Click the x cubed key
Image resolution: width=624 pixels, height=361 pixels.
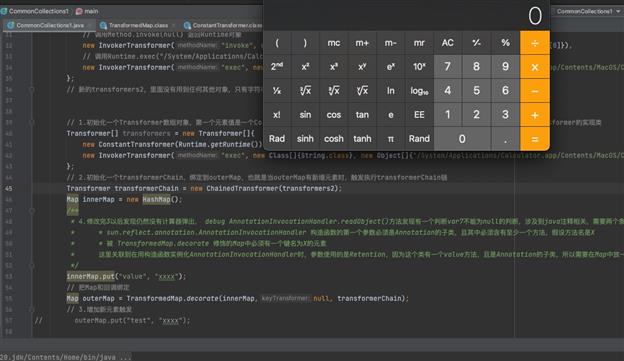coord(334,66)
